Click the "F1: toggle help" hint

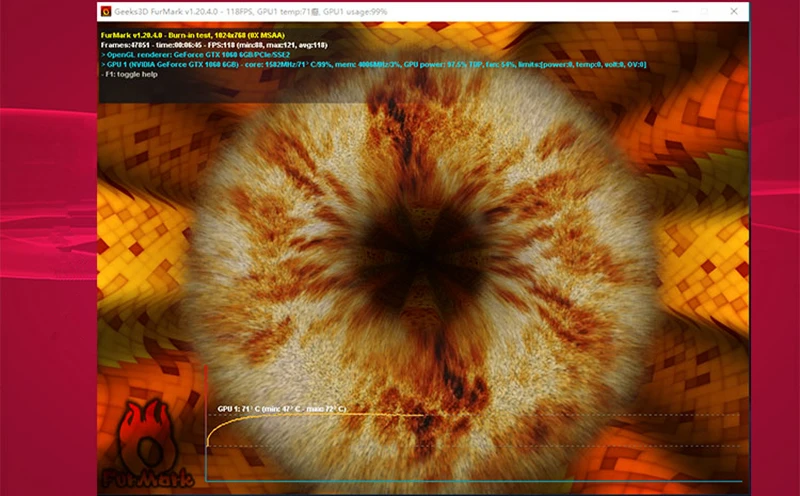129,74
